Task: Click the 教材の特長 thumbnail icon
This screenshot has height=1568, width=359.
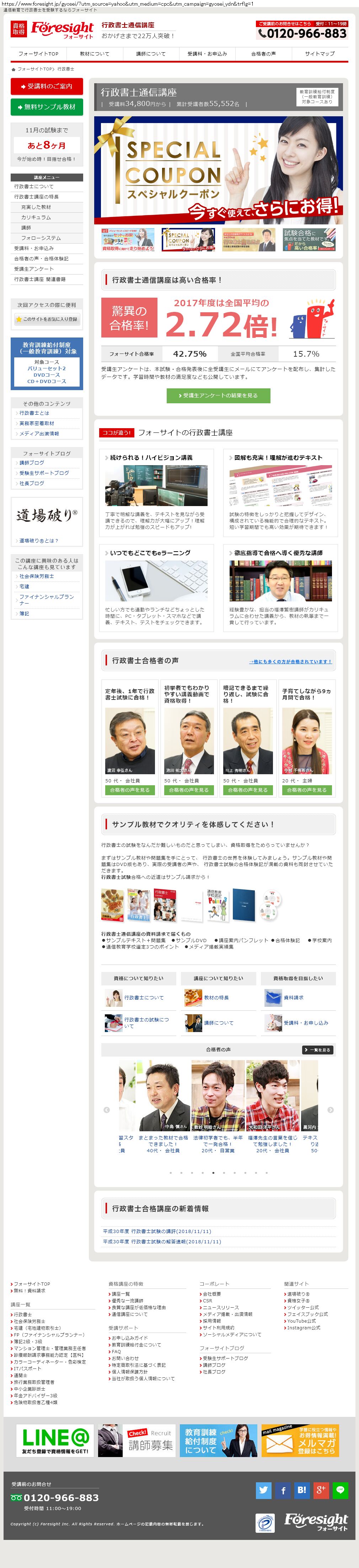Action: tap(193, 998)
